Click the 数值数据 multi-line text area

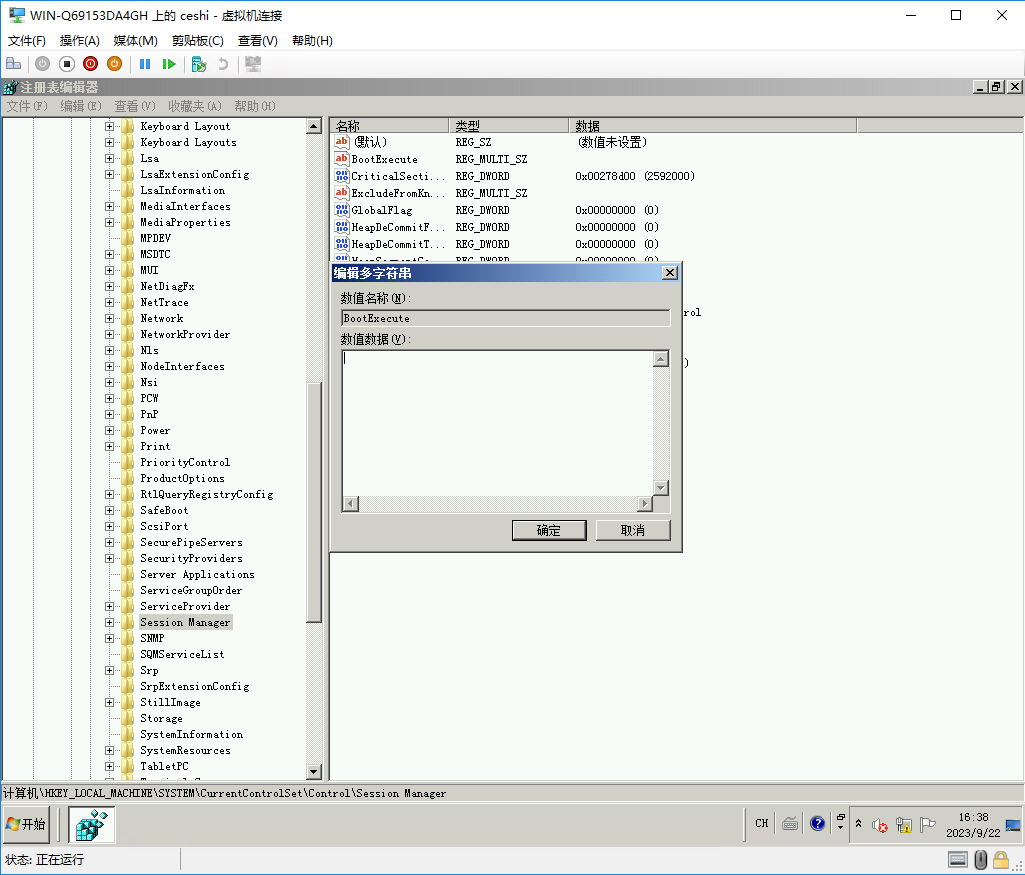click(x=497, y=420)
